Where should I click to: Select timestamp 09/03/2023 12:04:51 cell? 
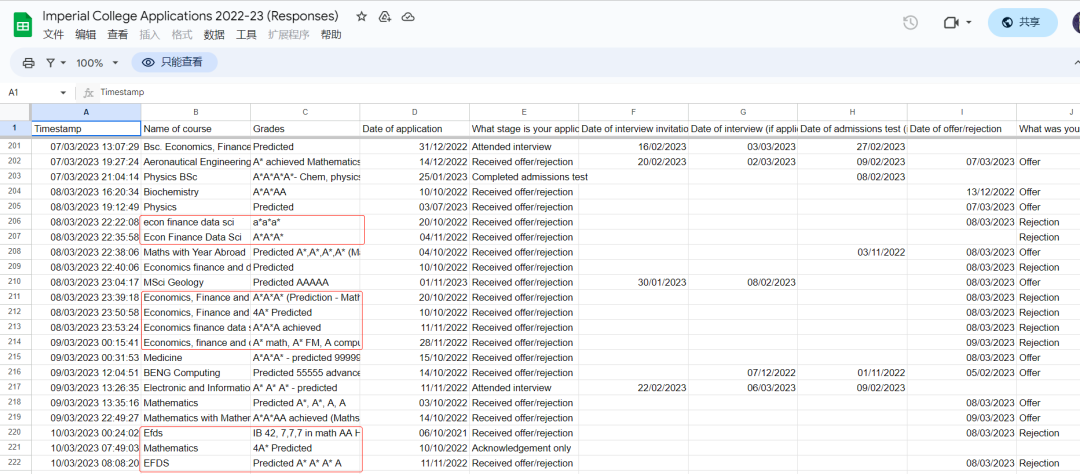tap(86, 373)
